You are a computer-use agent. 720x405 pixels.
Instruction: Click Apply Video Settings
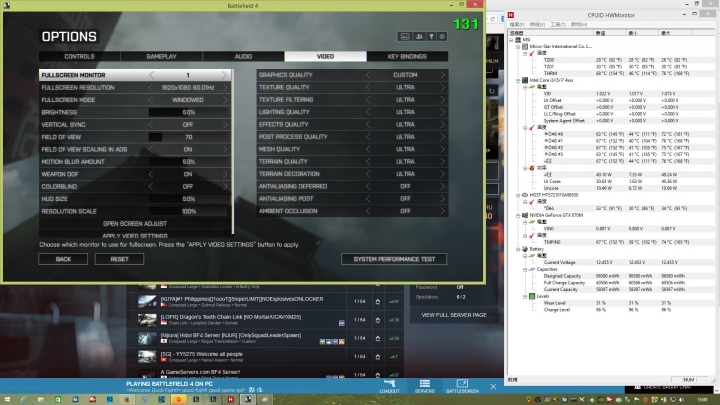[x=135, y=235]
